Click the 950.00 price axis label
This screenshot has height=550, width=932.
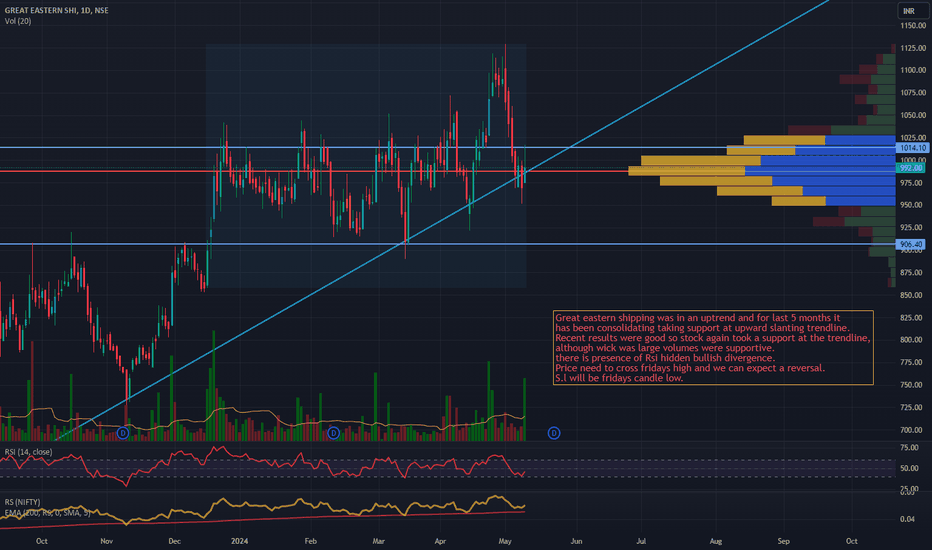(x=913, y=205)
